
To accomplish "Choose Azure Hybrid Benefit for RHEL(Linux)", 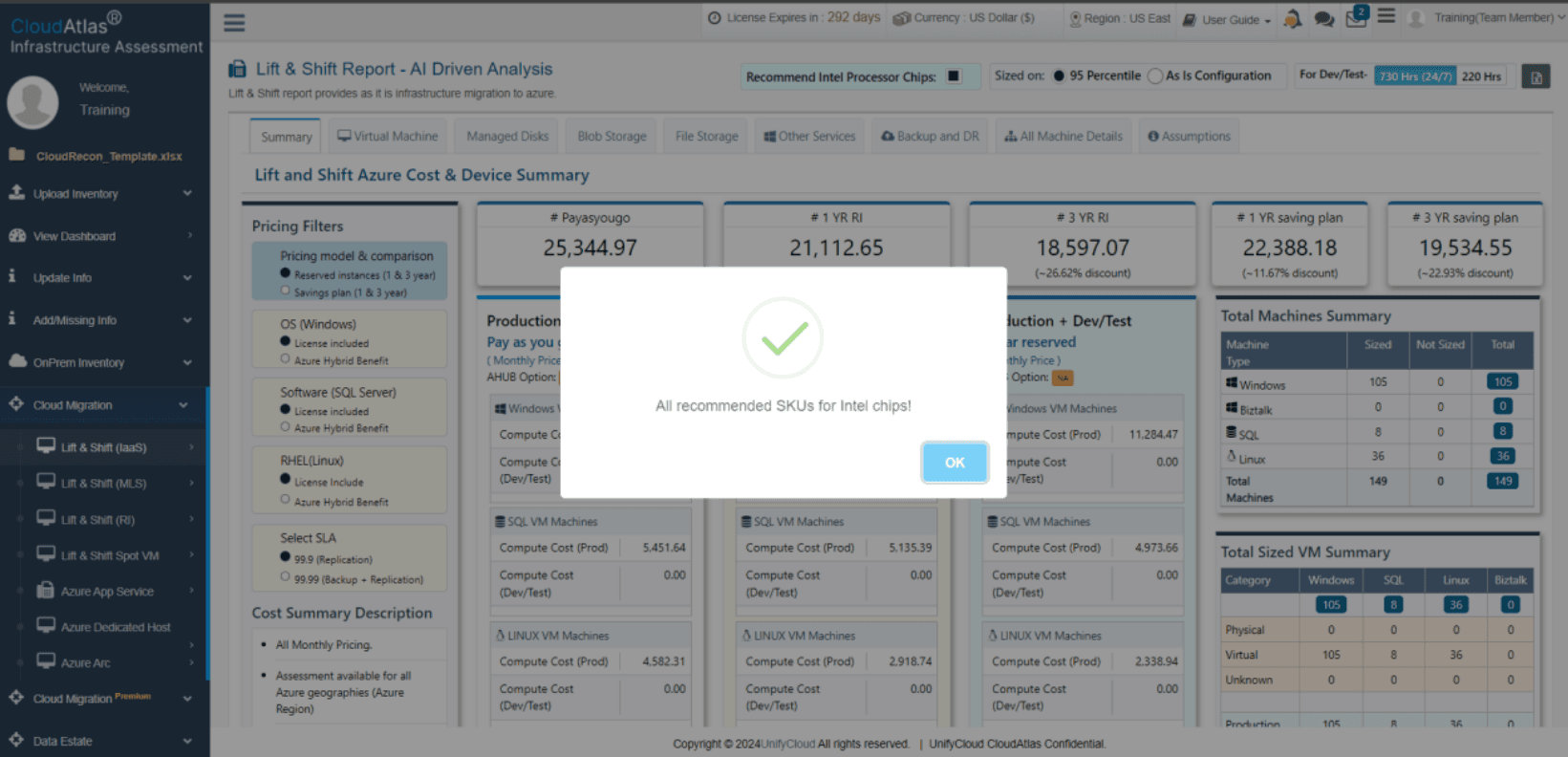I will [x=285, y=500].
